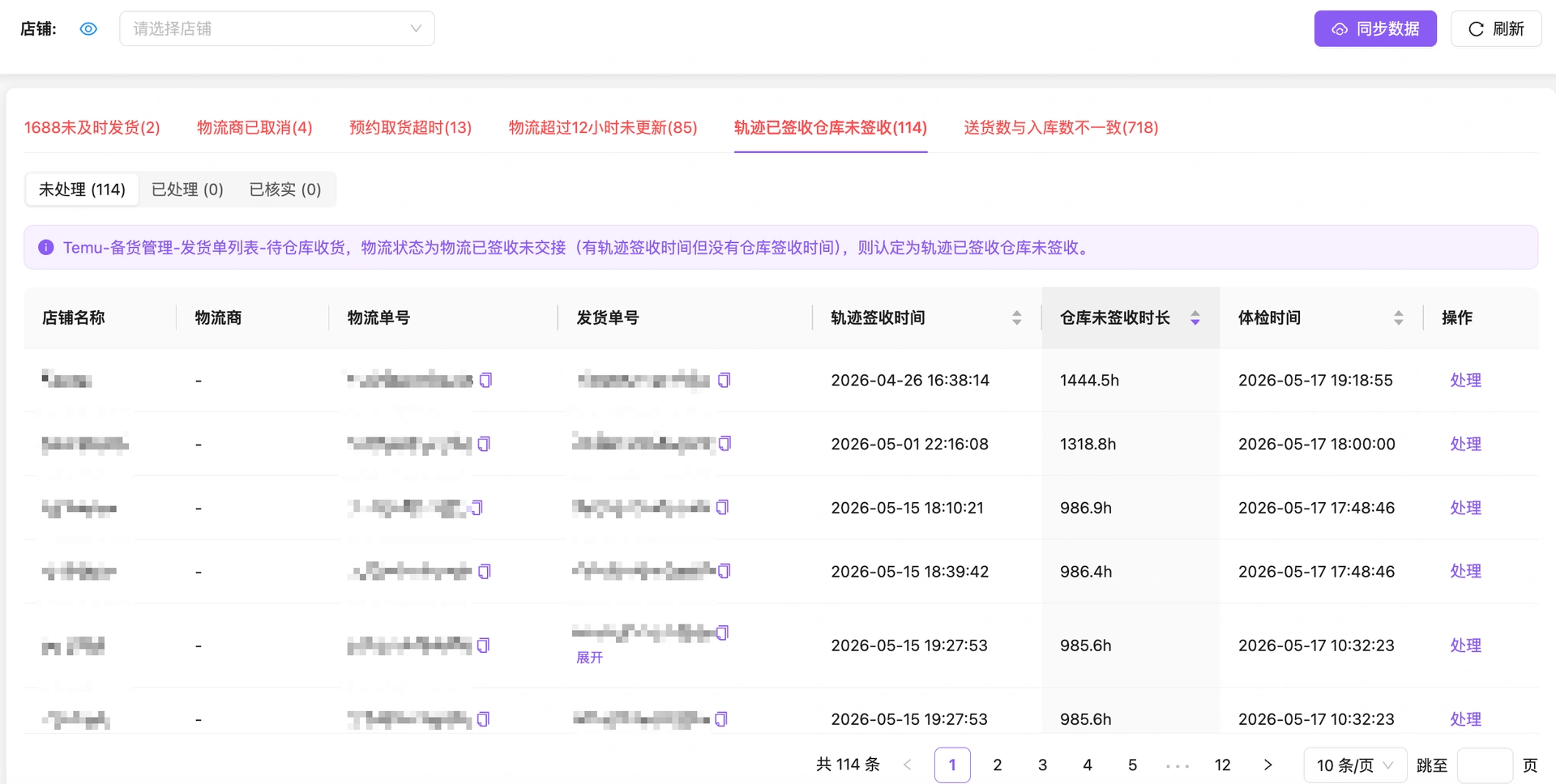Click the 店铺名称 column header
This screenshot has width=1556, height=784.
(74, 318)
